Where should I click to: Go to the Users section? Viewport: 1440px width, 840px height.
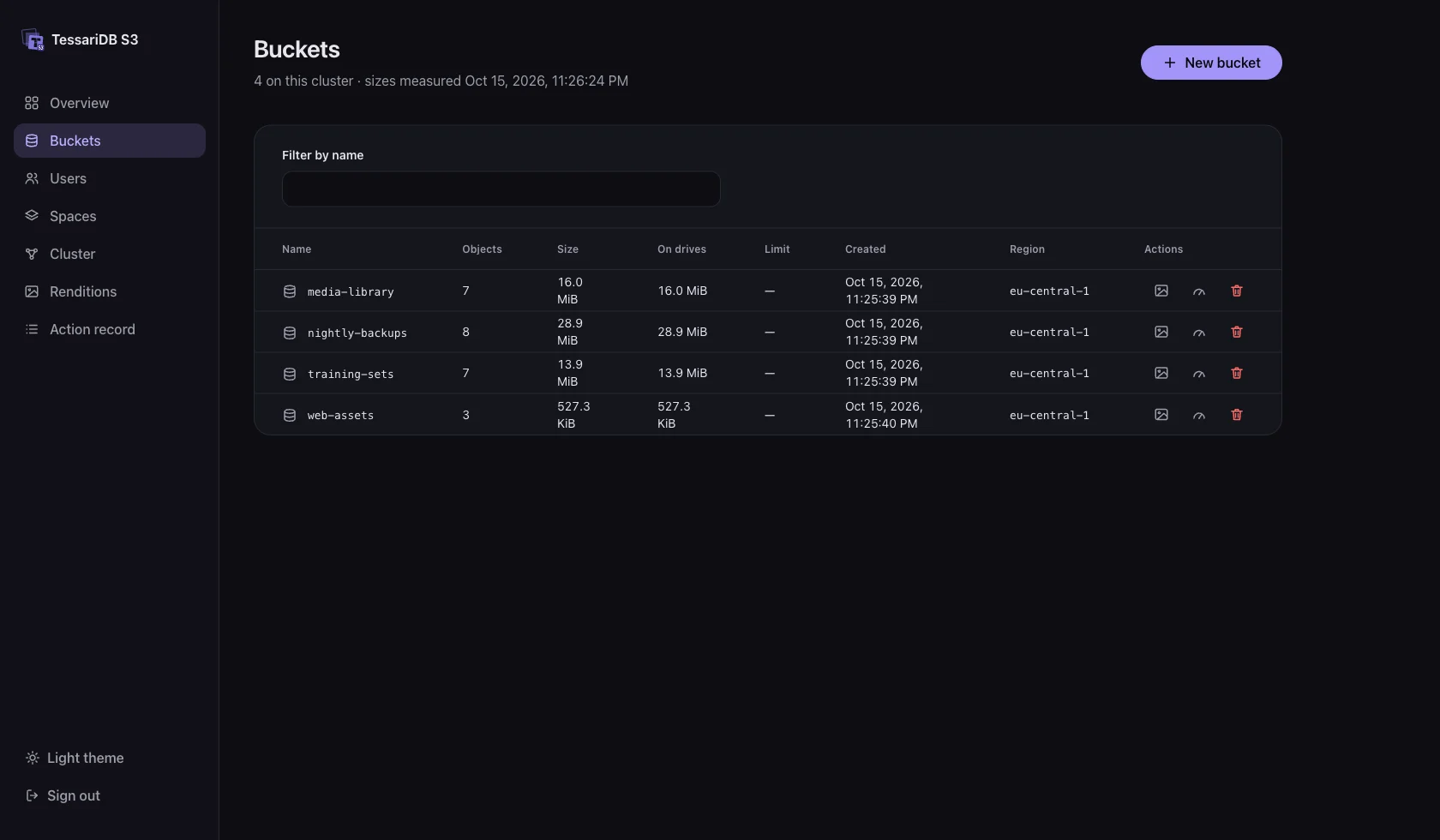point(110,178)
